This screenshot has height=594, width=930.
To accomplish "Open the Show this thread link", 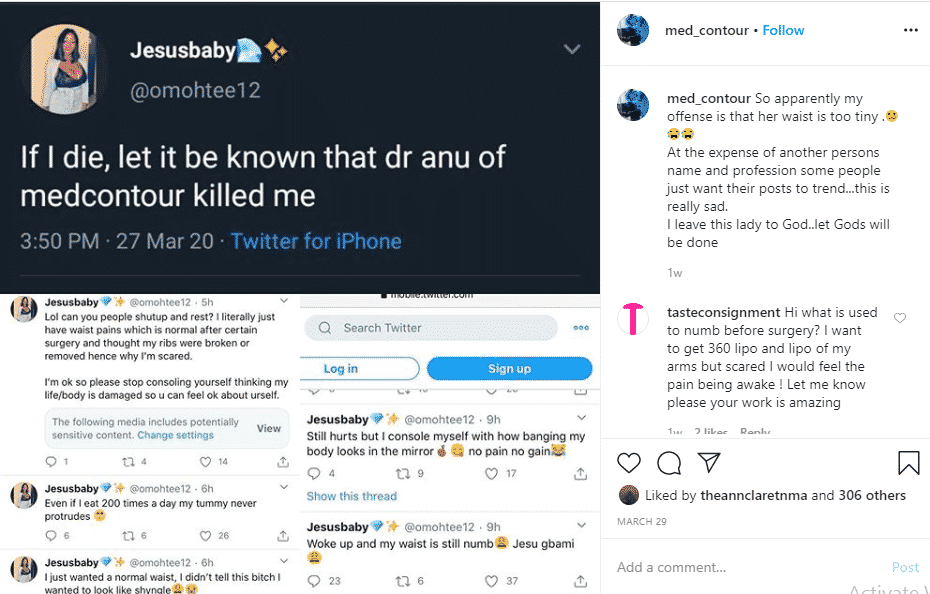I will (x=351, y=496).
